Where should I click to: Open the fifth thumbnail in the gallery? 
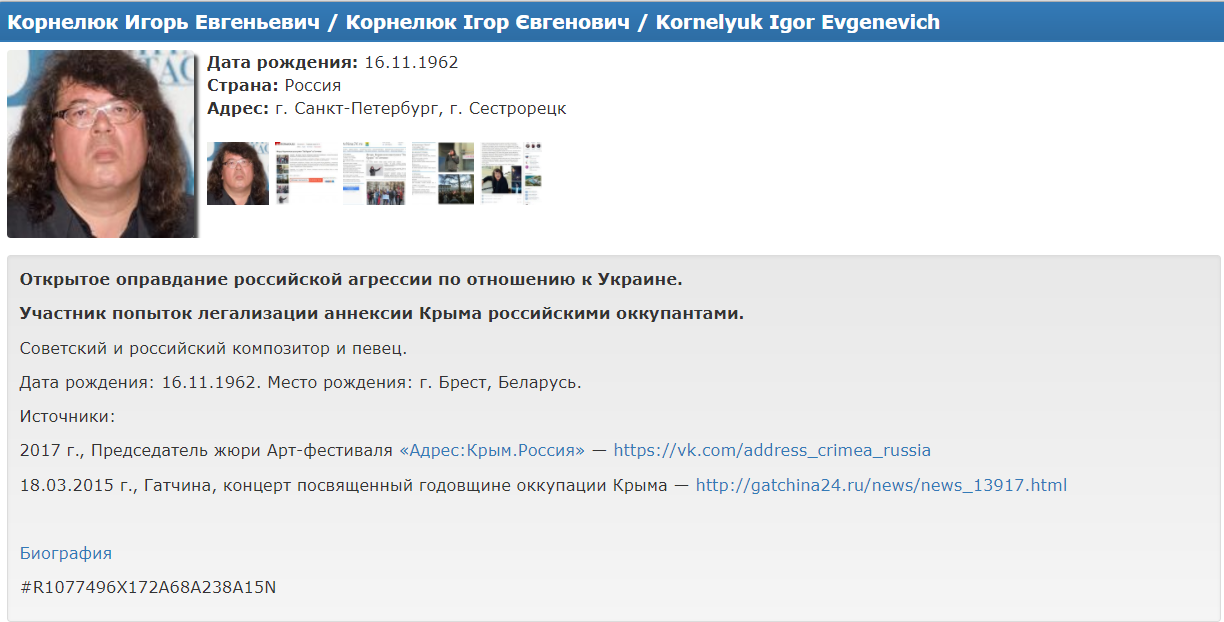[x=511, y=173]
